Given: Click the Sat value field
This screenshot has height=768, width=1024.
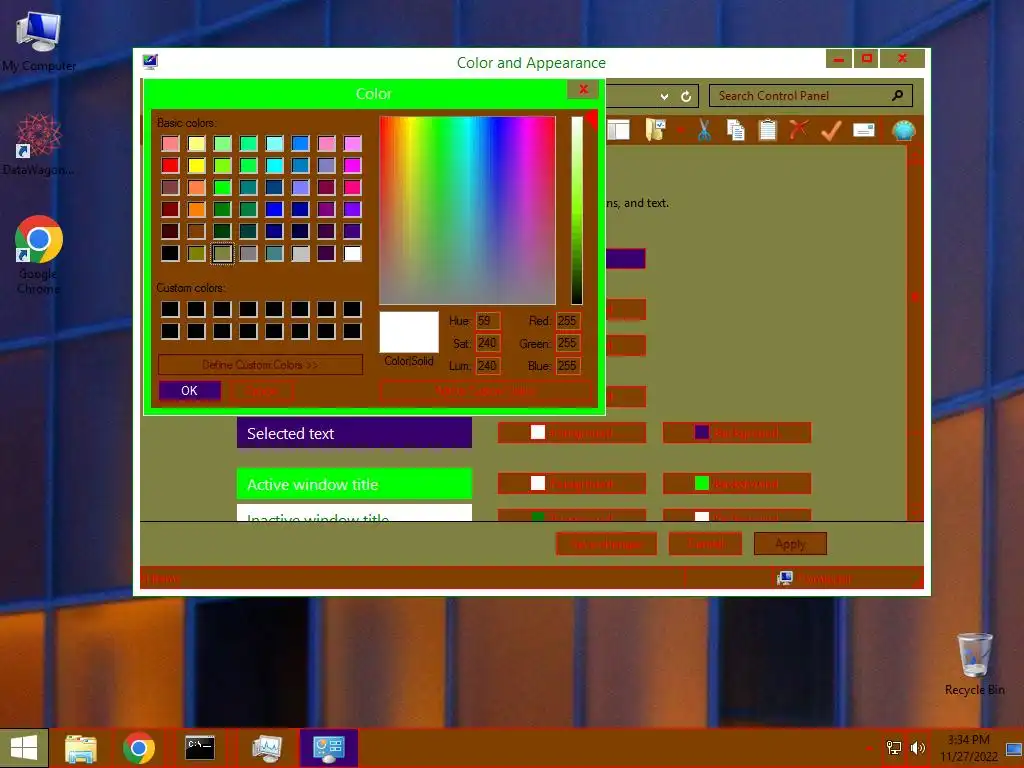Looking at the screenshot, I should point(487,343).
